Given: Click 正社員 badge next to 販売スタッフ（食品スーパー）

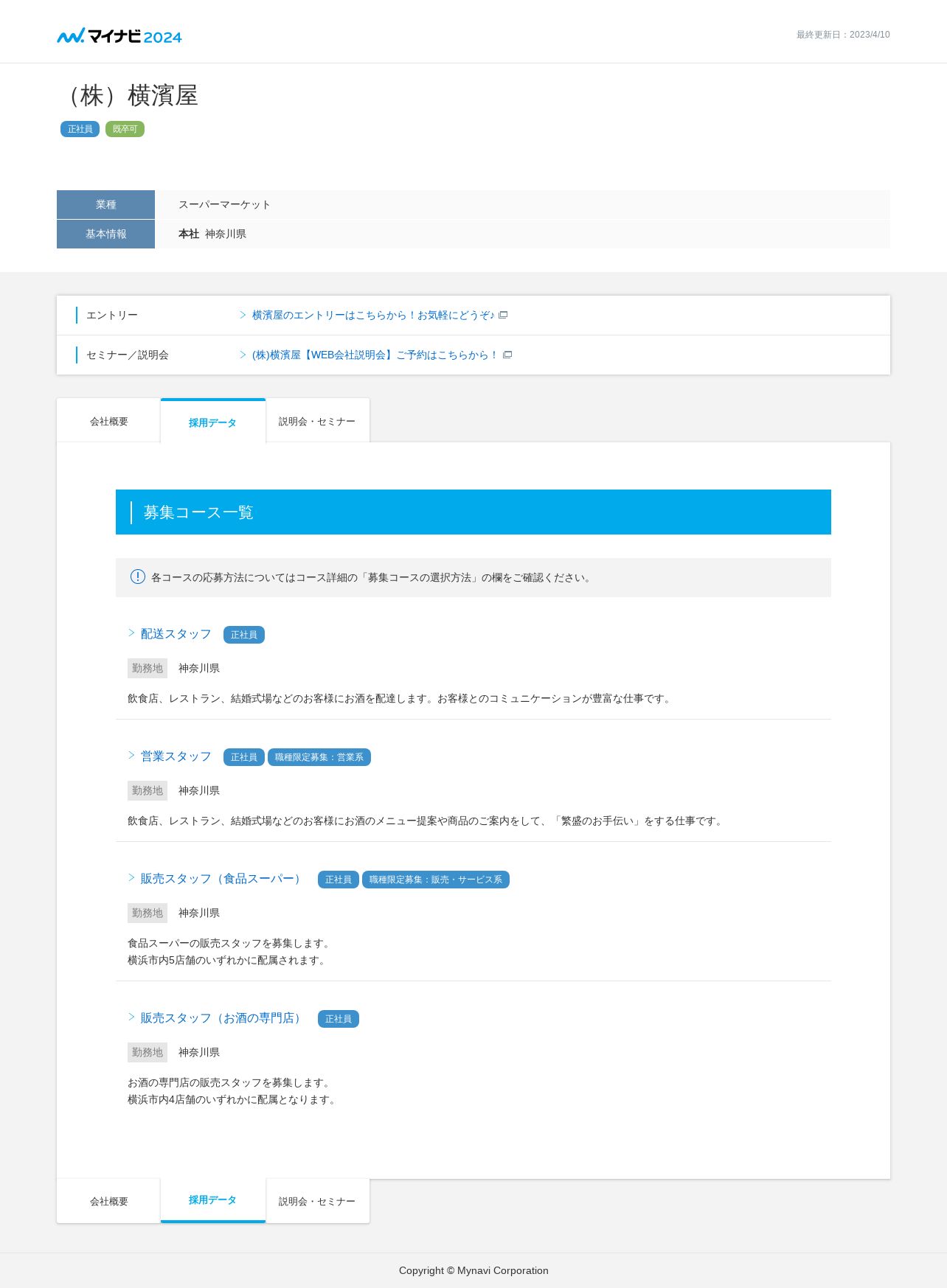Looking at the screenshot, I should pyautogui.click(x=339, y=880).
